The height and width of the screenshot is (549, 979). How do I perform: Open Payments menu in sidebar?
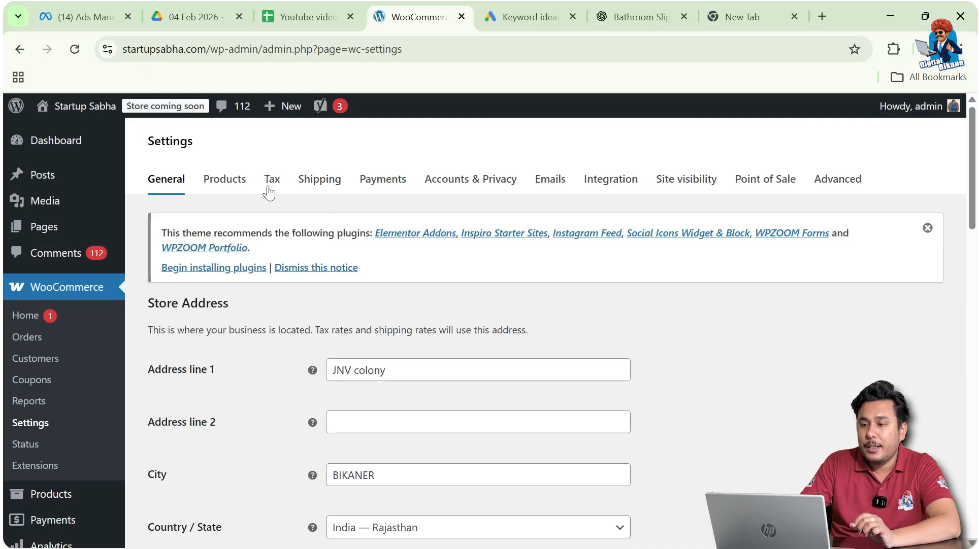pos(52,520)
